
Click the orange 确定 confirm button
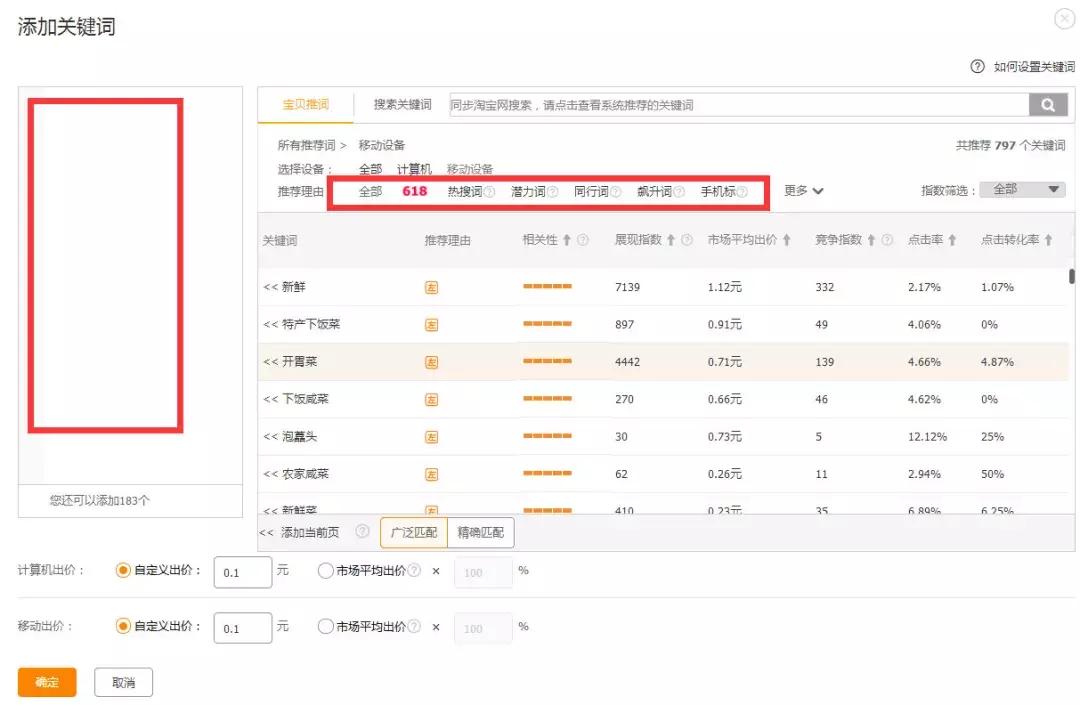click(x=47, y=682)
